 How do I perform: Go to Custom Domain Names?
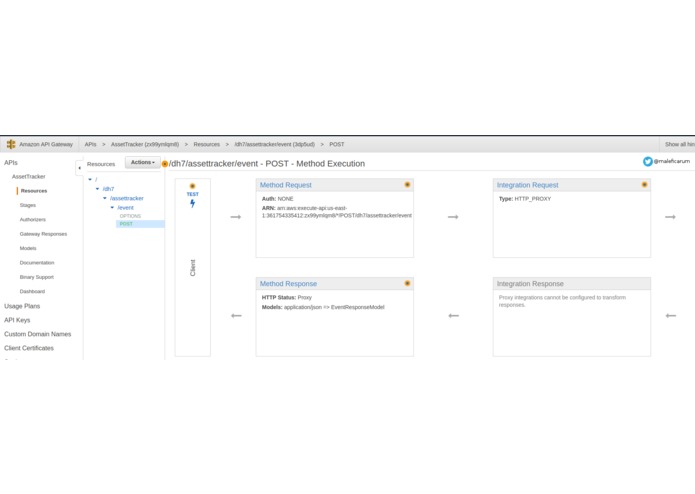(38, 334)
